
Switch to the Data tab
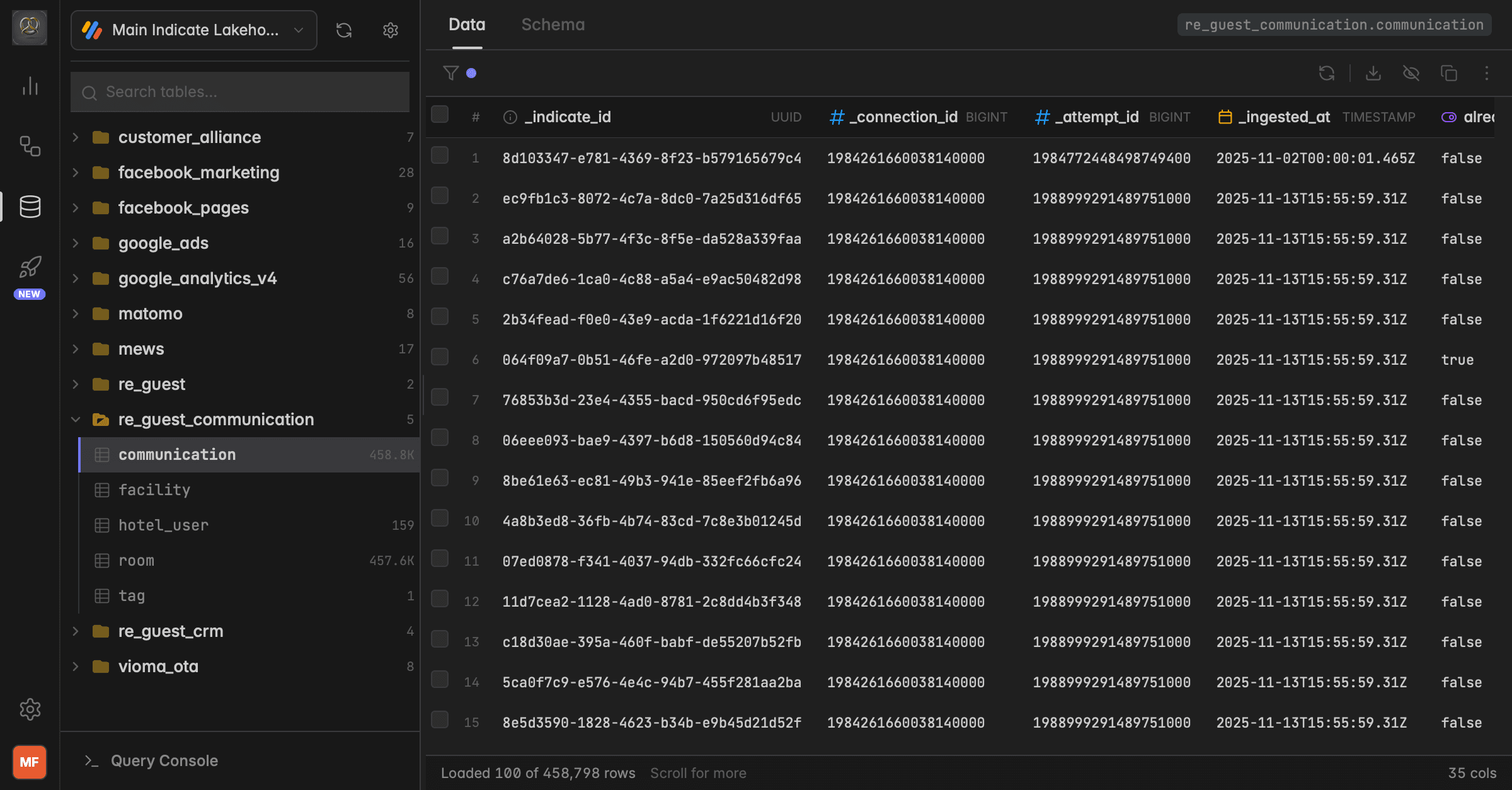[467, 25]
